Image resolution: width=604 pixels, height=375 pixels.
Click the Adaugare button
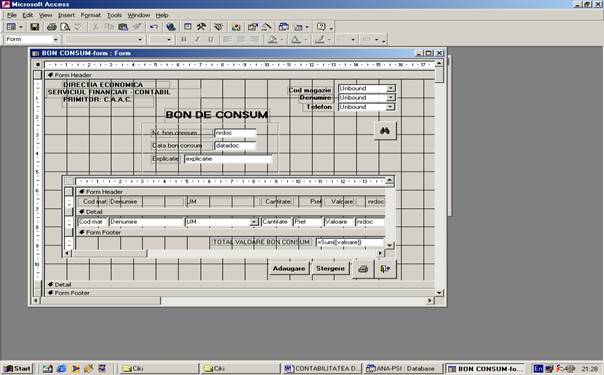click(289, 268)
